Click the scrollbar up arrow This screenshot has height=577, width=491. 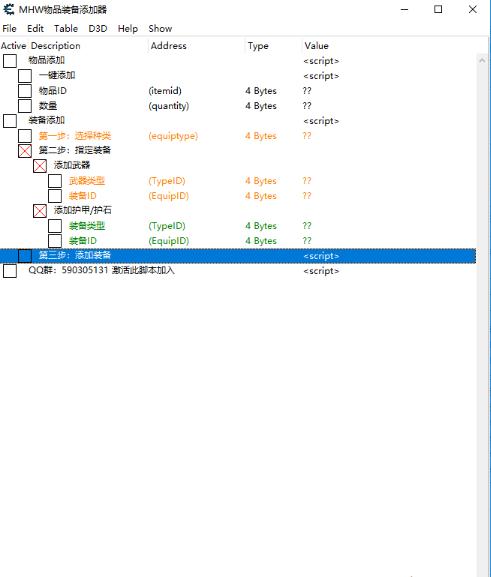pos(482,60)
